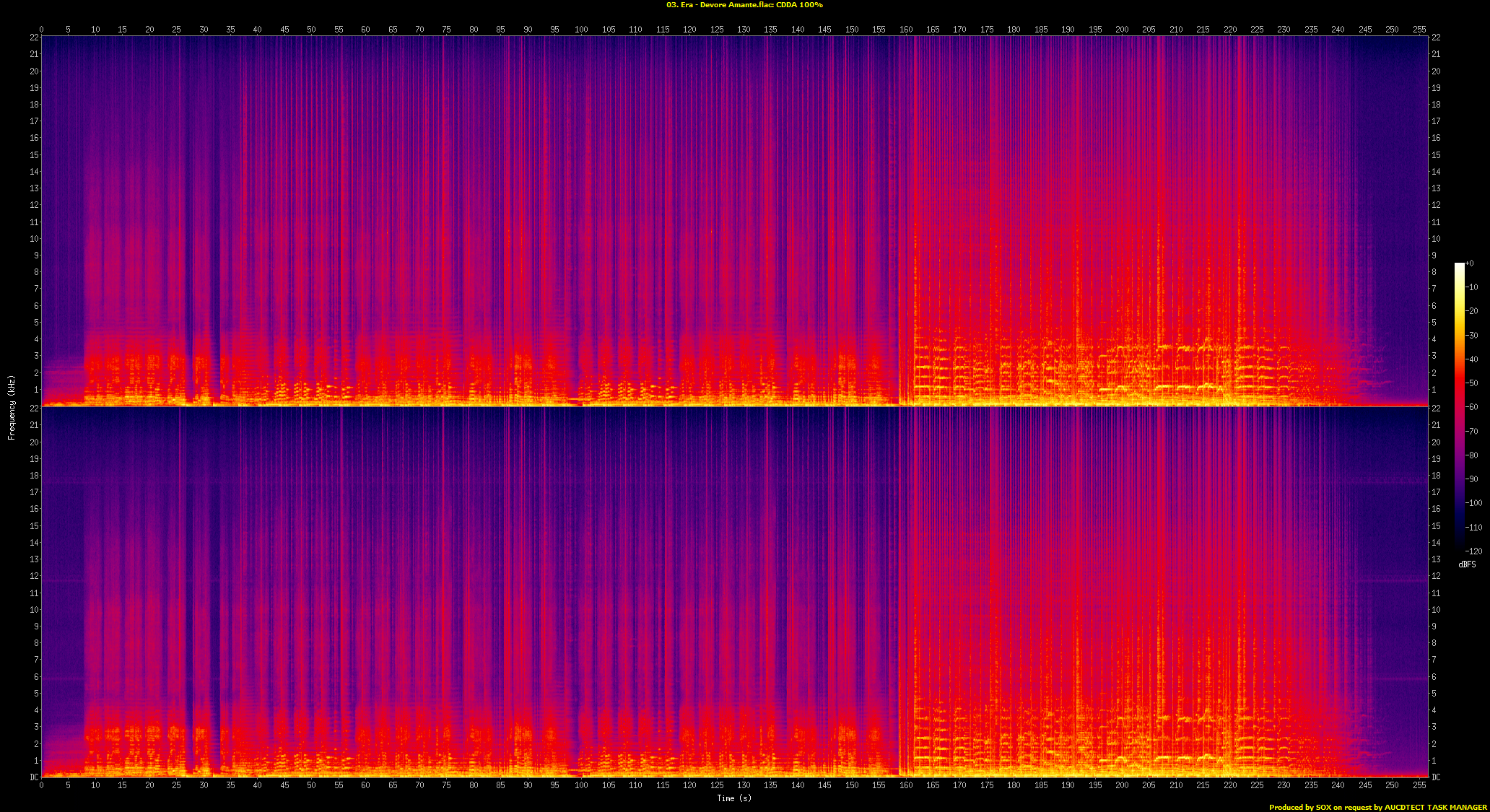Click the file title text at top
The width and height of the screenshot is (1490, 812).
coord(744,5)
